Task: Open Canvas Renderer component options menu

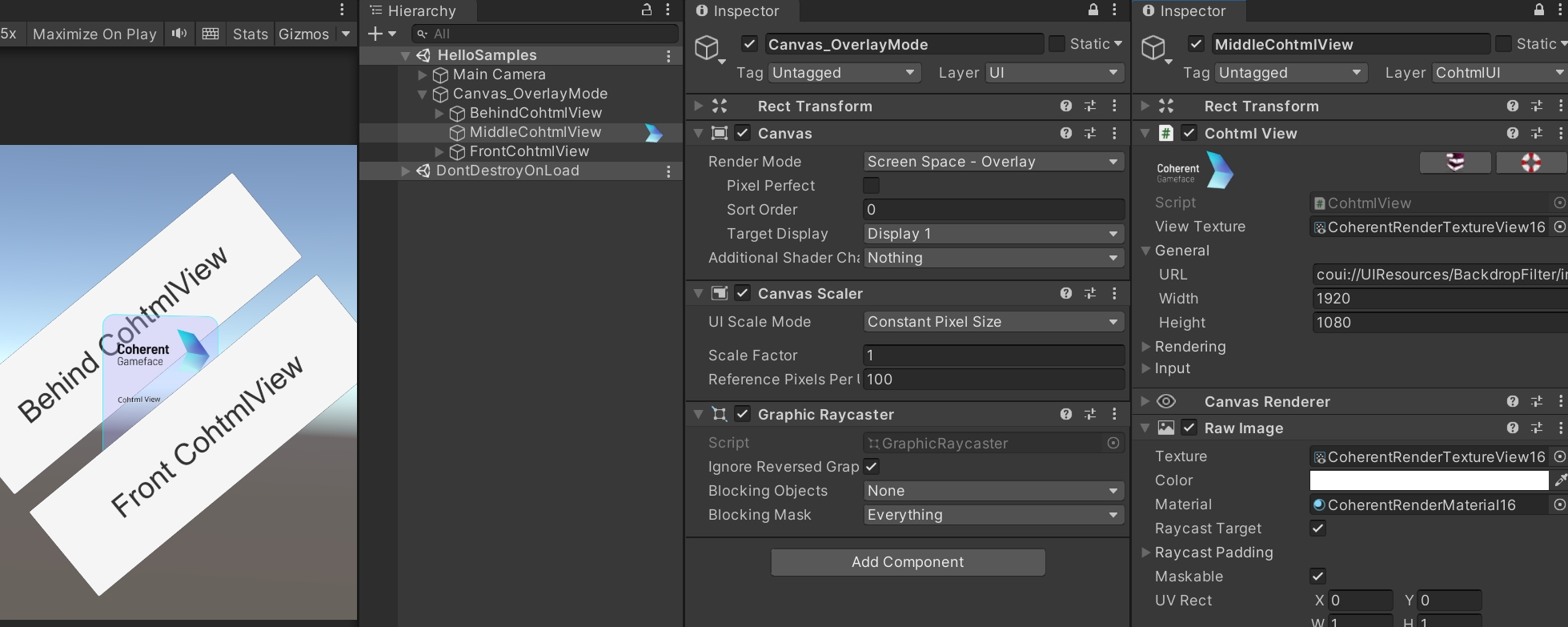Action: [1561, 401]
